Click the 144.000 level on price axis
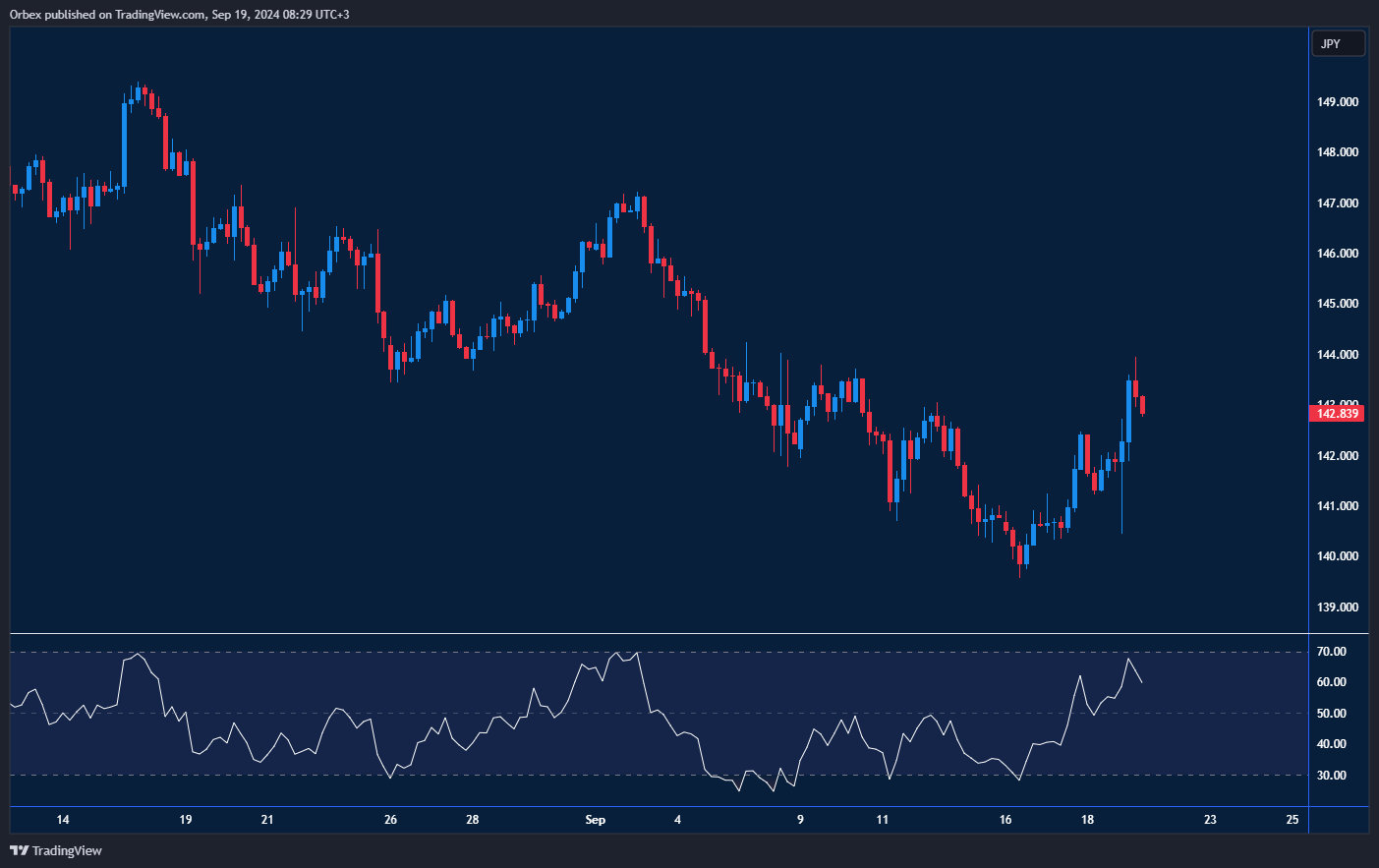 click(x=1338, y=355)
